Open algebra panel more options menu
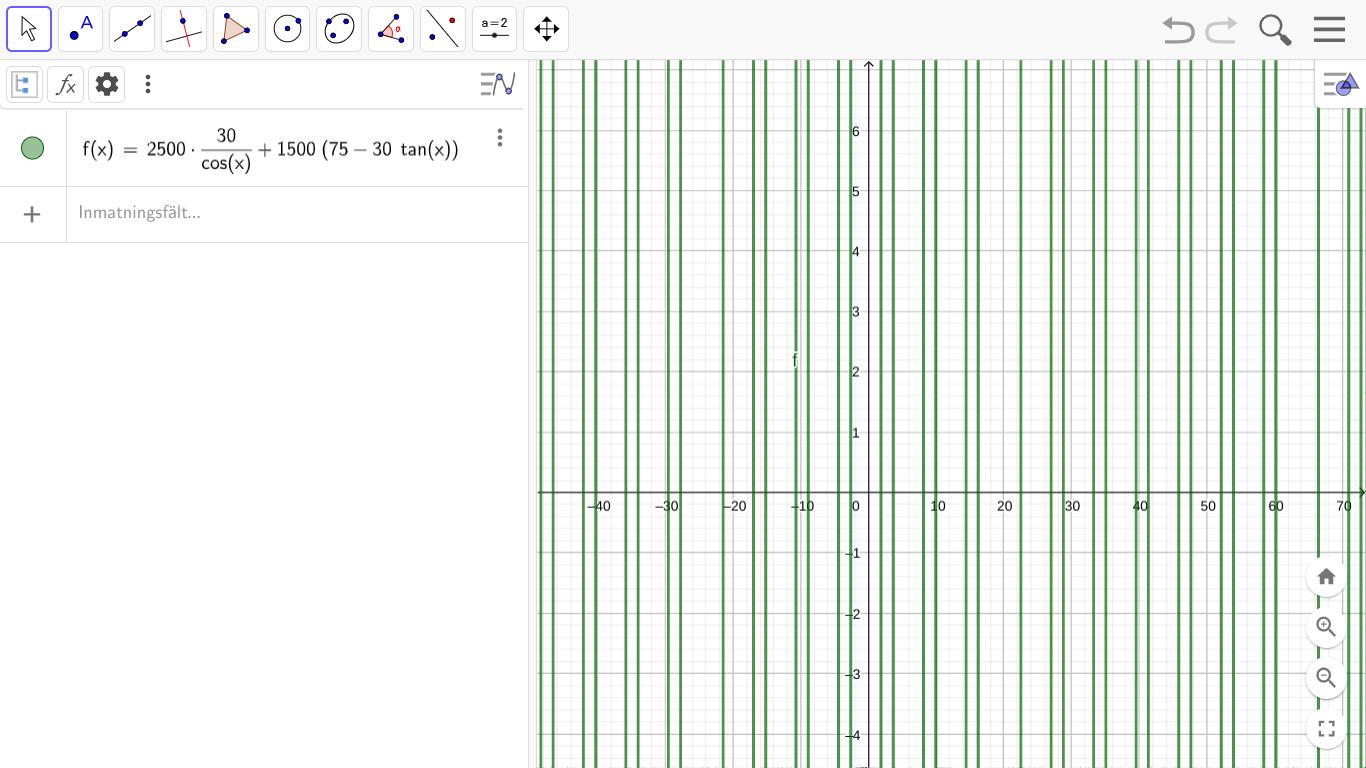Image resolution: width=1366 pixels, height=768 pixels. [148, 85]
